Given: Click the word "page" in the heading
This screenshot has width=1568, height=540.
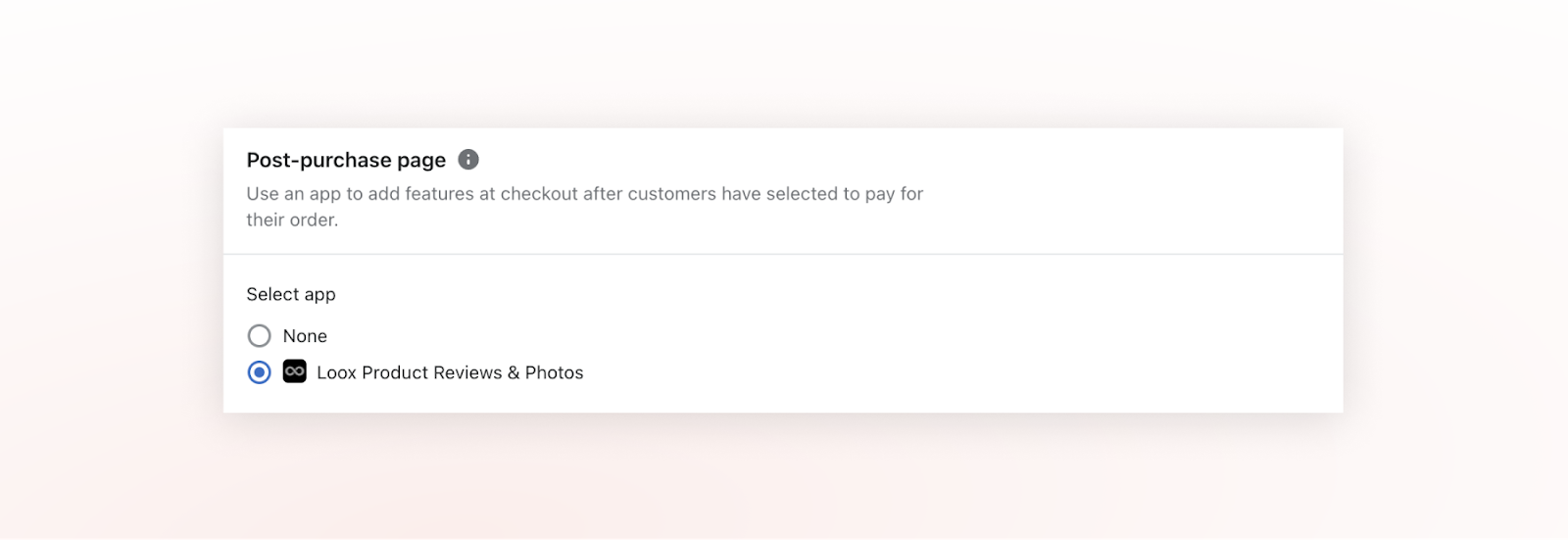Looking at the screenshot, I should (421, 161).
